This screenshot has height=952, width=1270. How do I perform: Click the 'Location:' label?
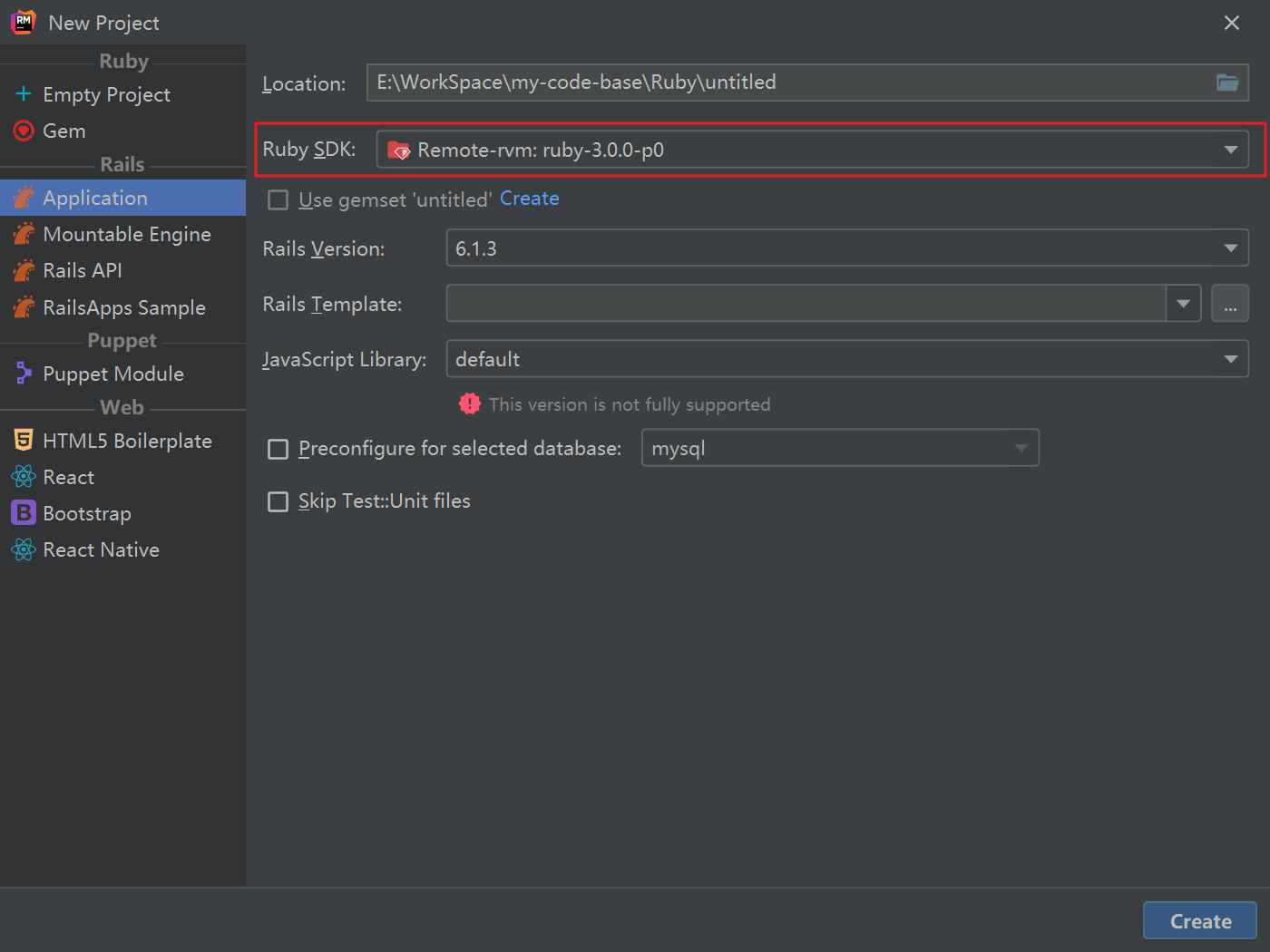click(304, 83)
